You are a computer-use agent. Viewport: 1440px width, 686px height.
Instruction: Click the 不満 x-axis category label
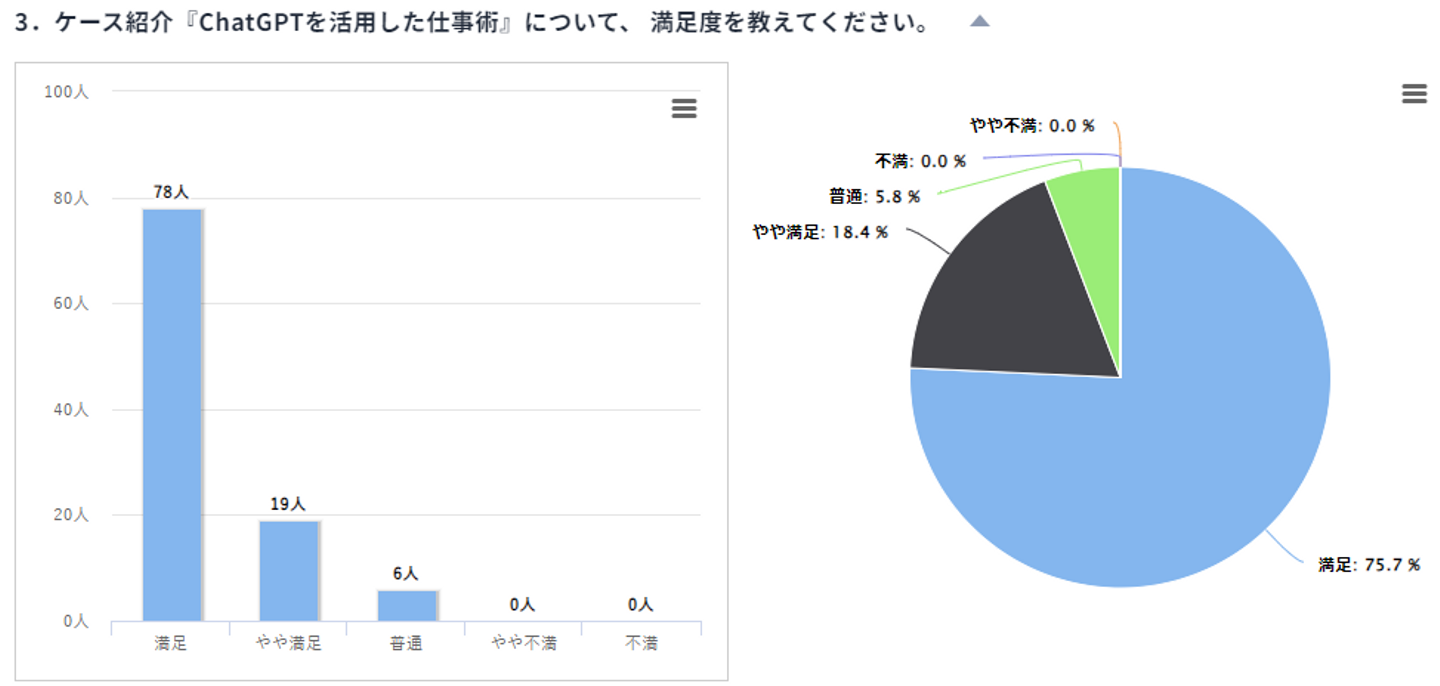641,644
